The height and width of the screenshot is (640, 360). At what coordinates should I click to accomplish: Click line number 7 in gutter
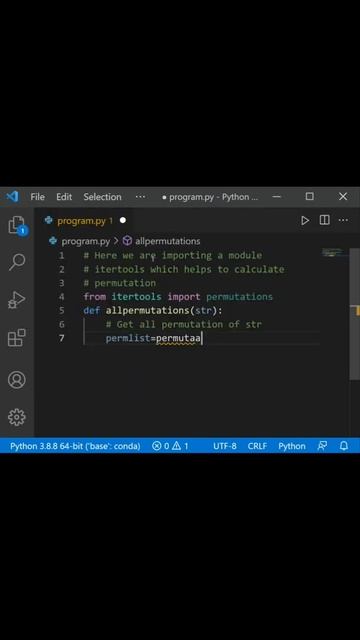click(61, 338)
